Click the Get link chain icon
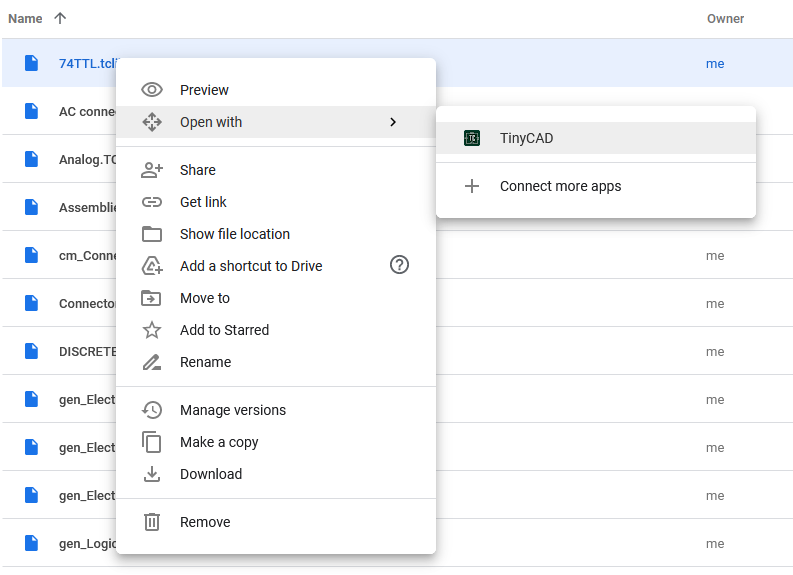This screenshot has height=575, width=793. click(x=152, y=202)
